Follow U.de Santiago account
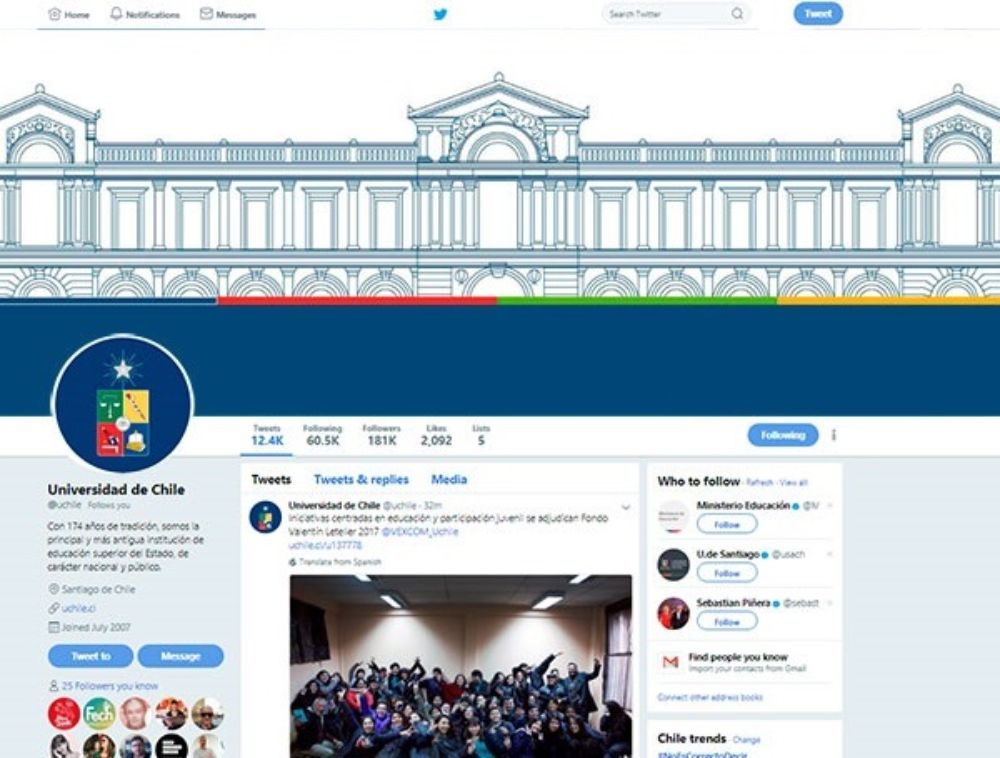Viewport: 1000px width, 758px height. (726, 572)
